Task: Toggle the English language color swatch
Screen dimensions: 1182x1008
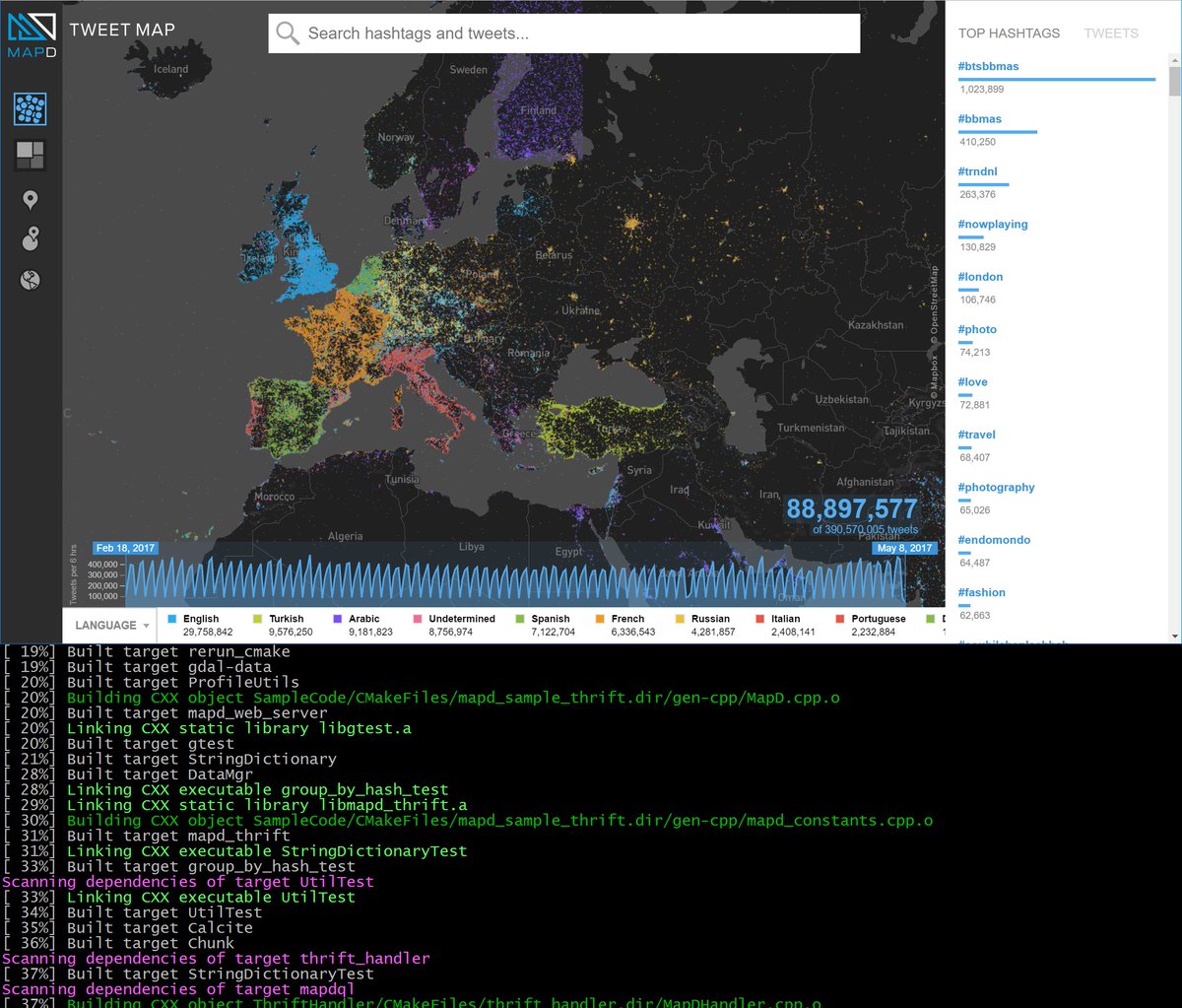Action: (172, 619)
